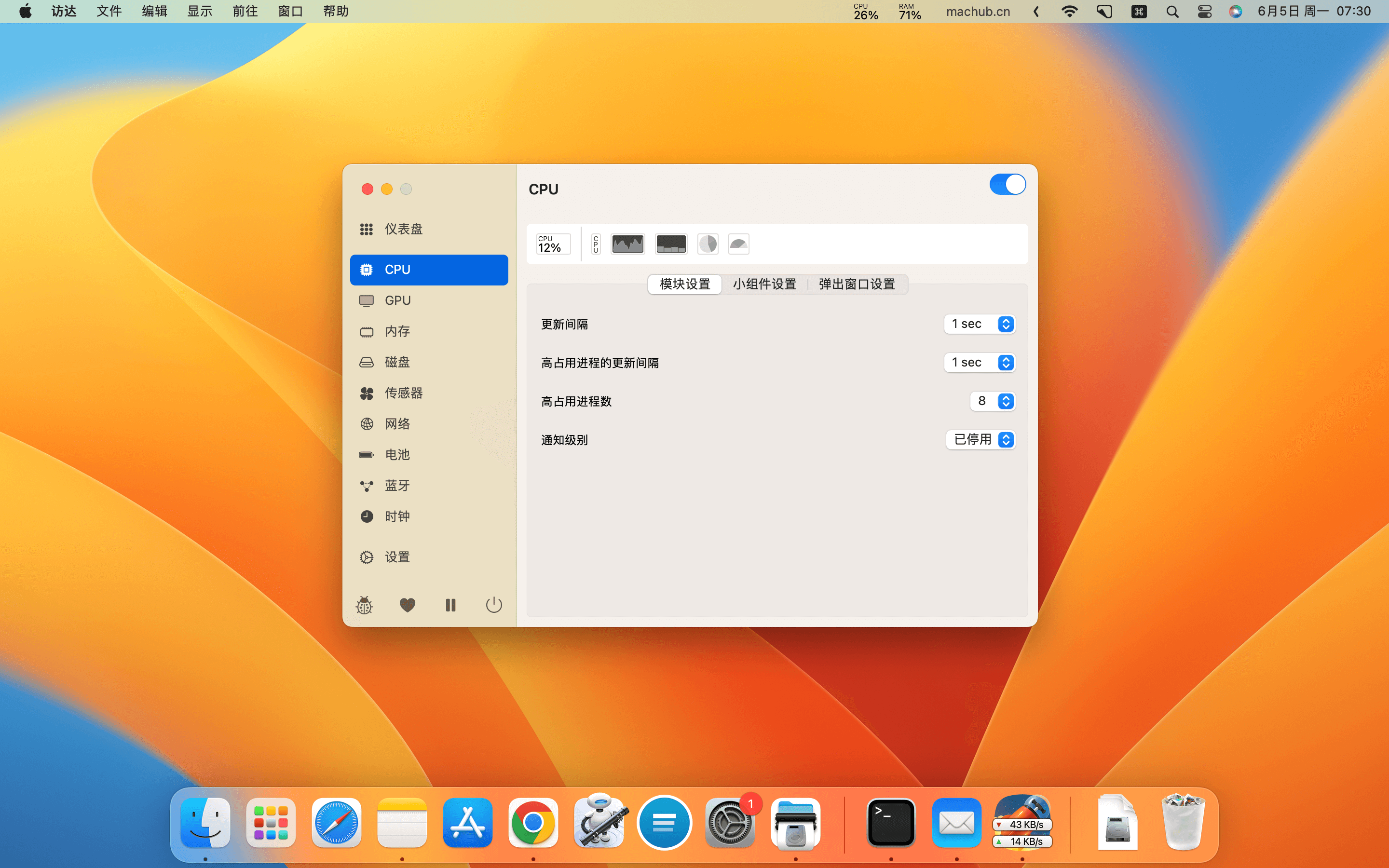Switch to the 小组件设置 tab
The width and height of the screenshot is (1389, 868).
point(764,284)
